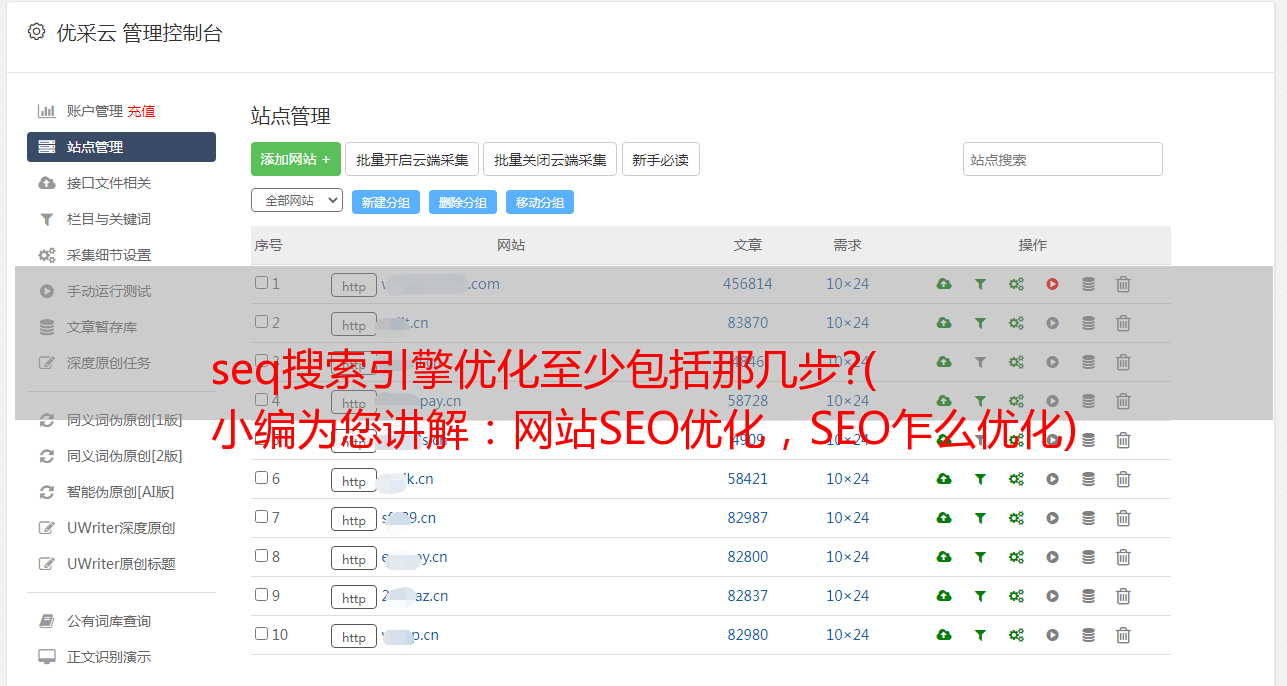Click the cloud upload icon in row 1

tap(944, 284)
